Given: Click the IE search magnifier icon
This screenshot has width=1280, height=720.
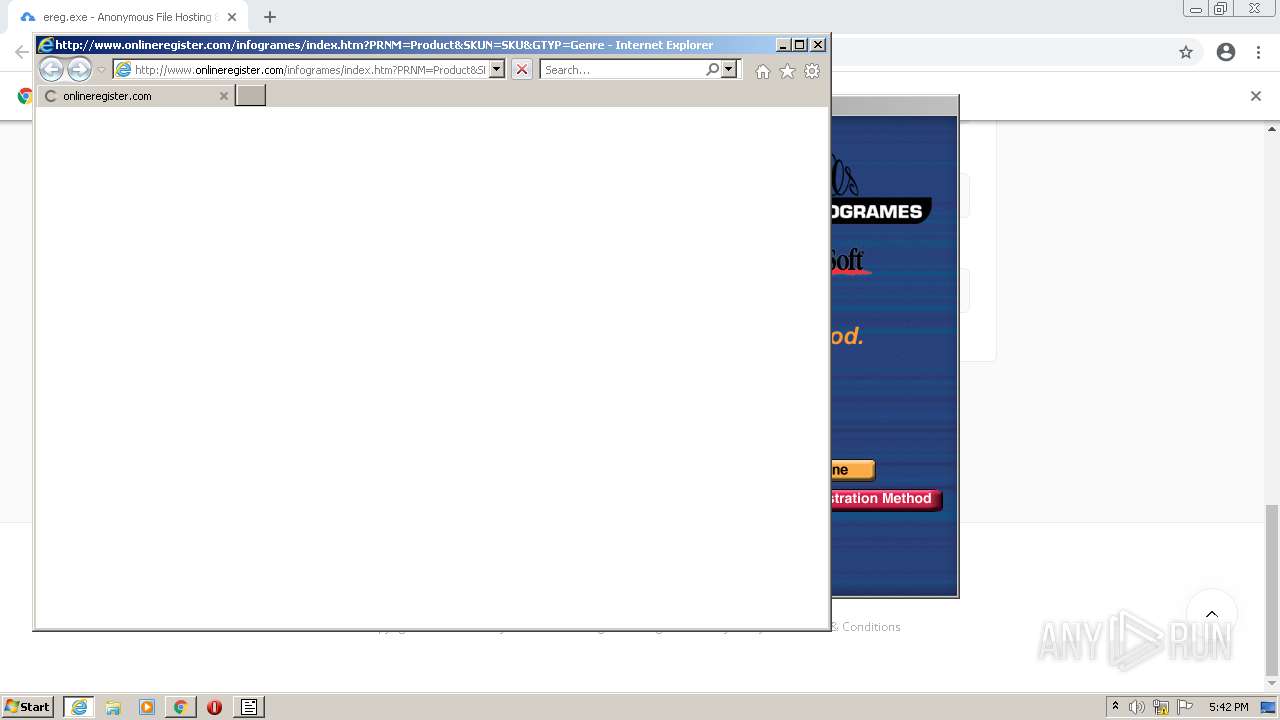Looking at the screenshot, I should click(x=712, y=70).
